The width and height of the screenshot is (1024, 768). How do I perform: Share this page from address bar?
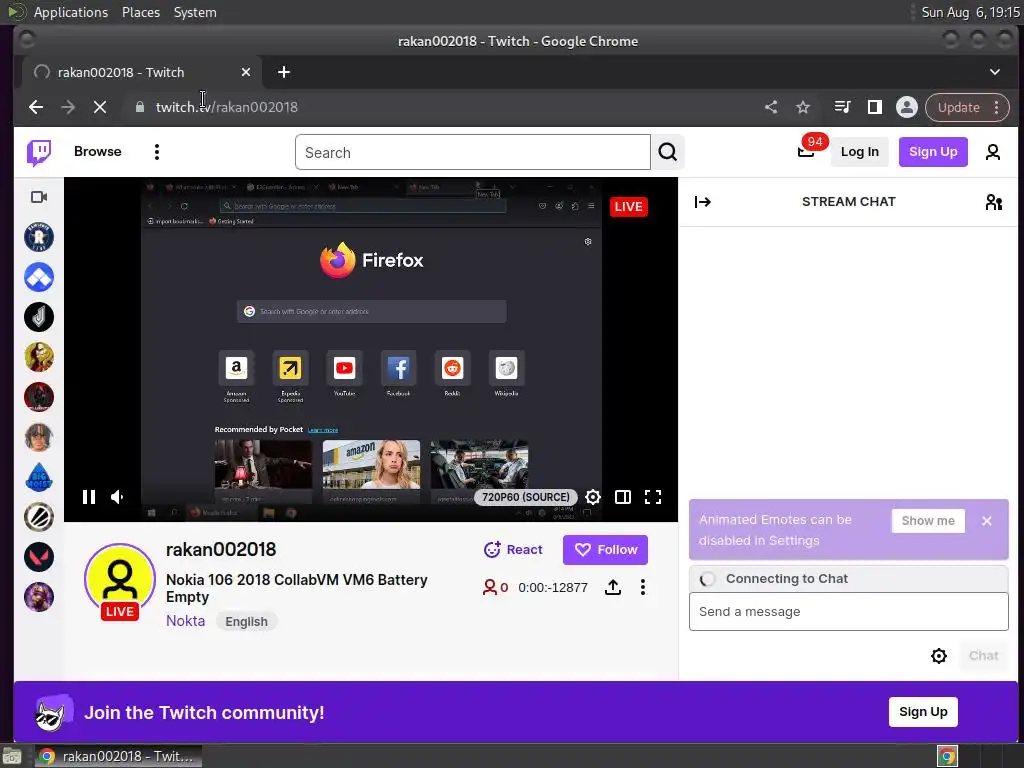tap(771, 107)
